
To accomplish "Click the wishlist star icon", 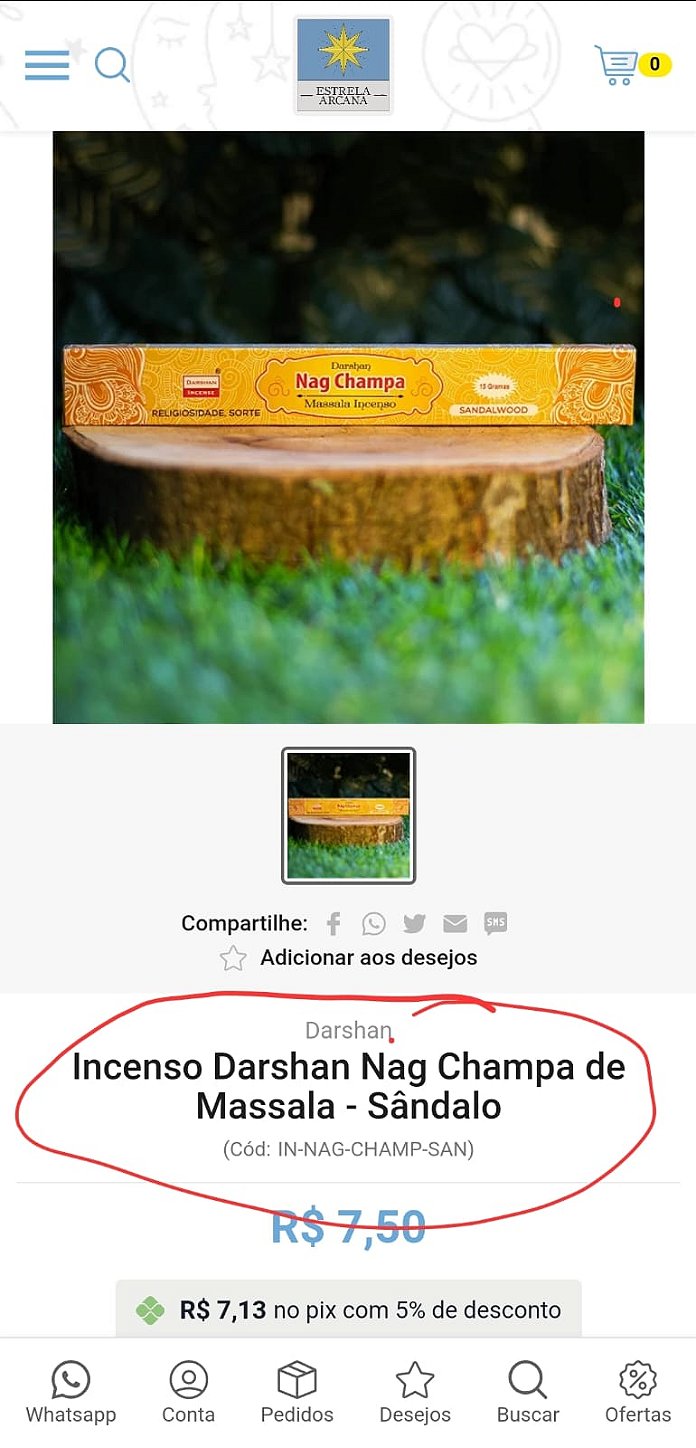I will click(233, 958).
